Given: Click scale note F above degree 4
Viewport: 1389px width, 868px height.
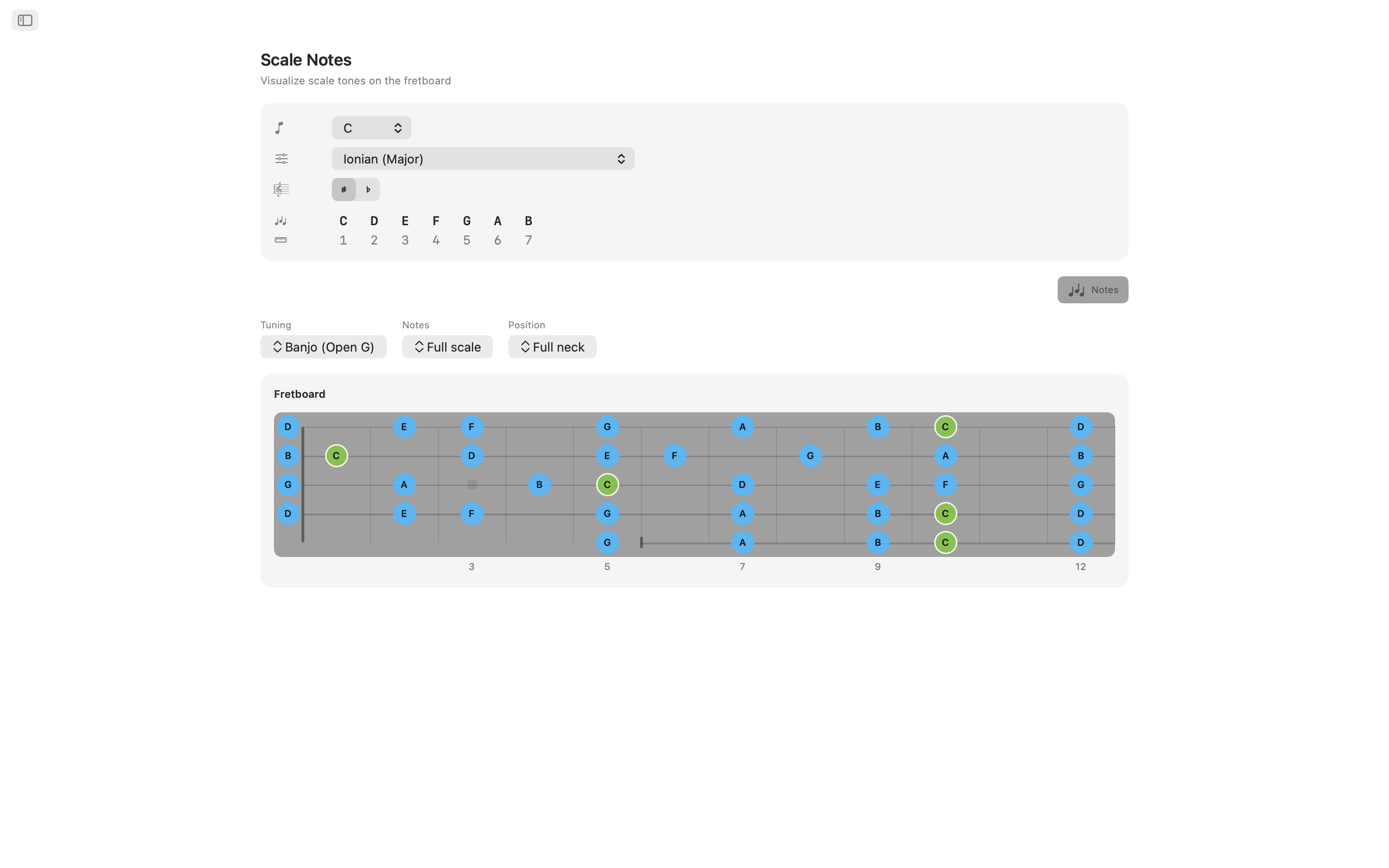Looking at the screenshot, I should click(x=436, y=221).
